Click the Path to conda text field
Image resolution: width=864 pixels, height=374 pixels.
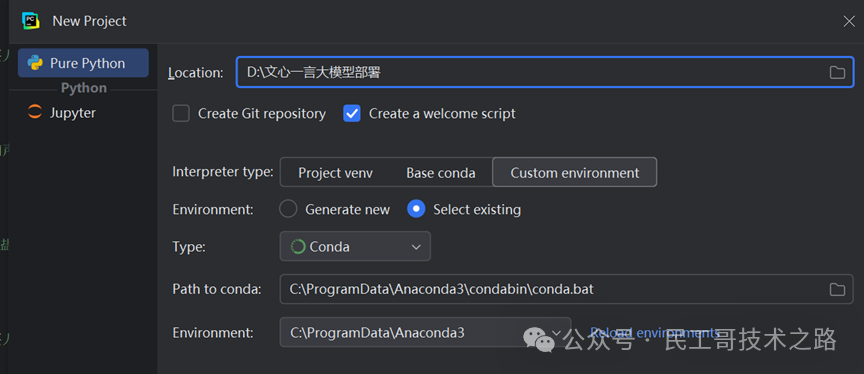click(566, 289)
